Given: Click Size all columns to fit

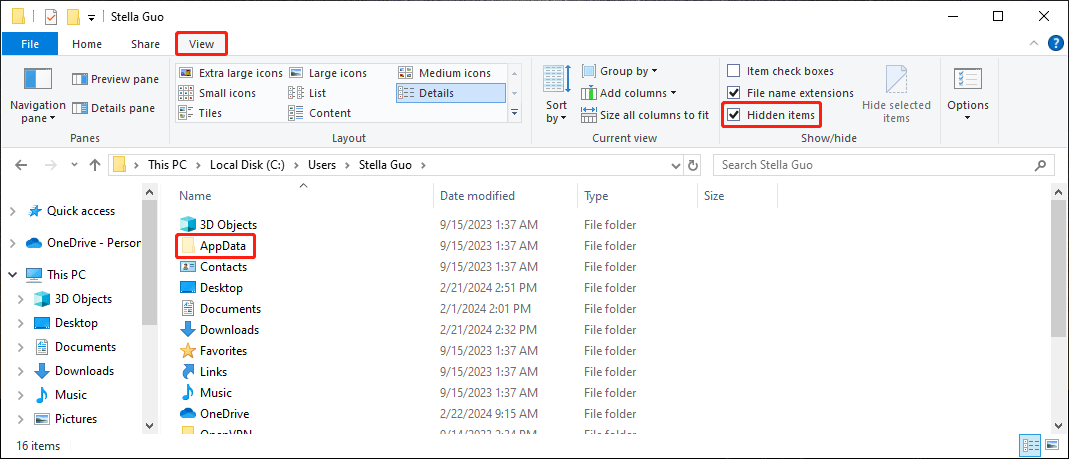Looking at the screenshot, I should [x=645, y=115].
